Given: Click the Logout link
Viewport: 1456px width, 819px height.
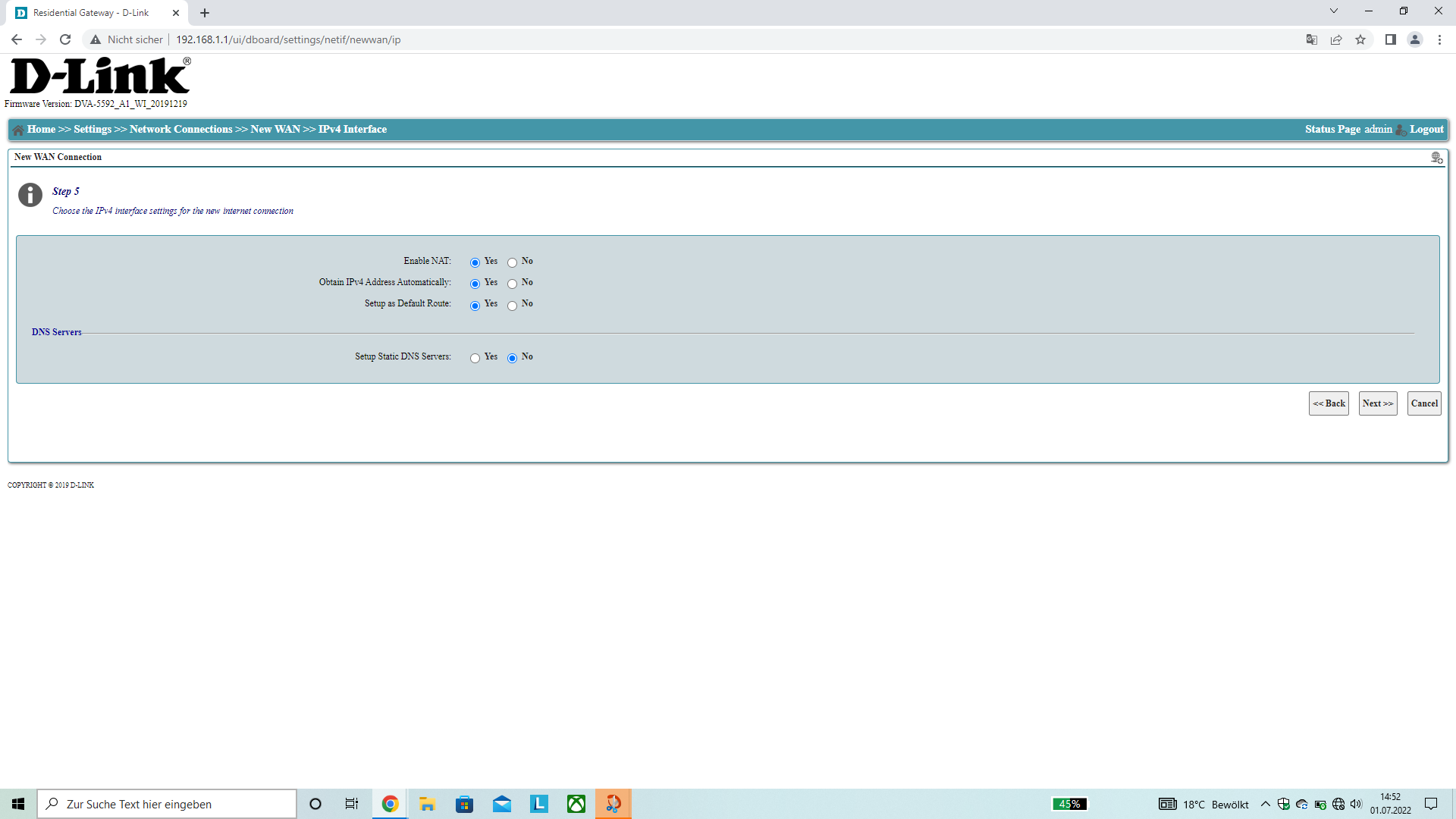Looking at the screenshot, I should [1426, 130].
